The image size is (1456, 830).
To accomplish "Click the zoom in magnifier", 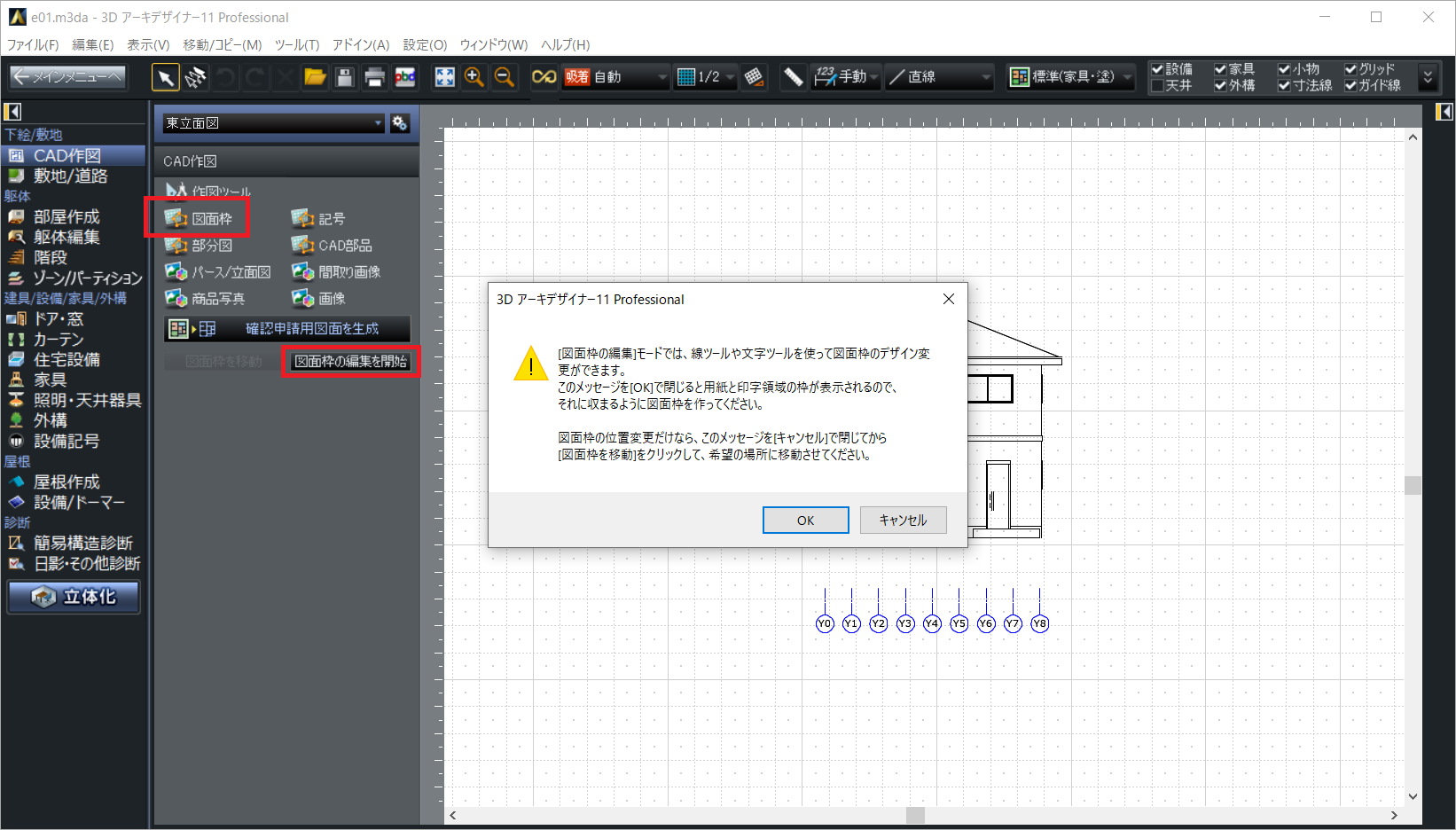I will click(474, 78).
